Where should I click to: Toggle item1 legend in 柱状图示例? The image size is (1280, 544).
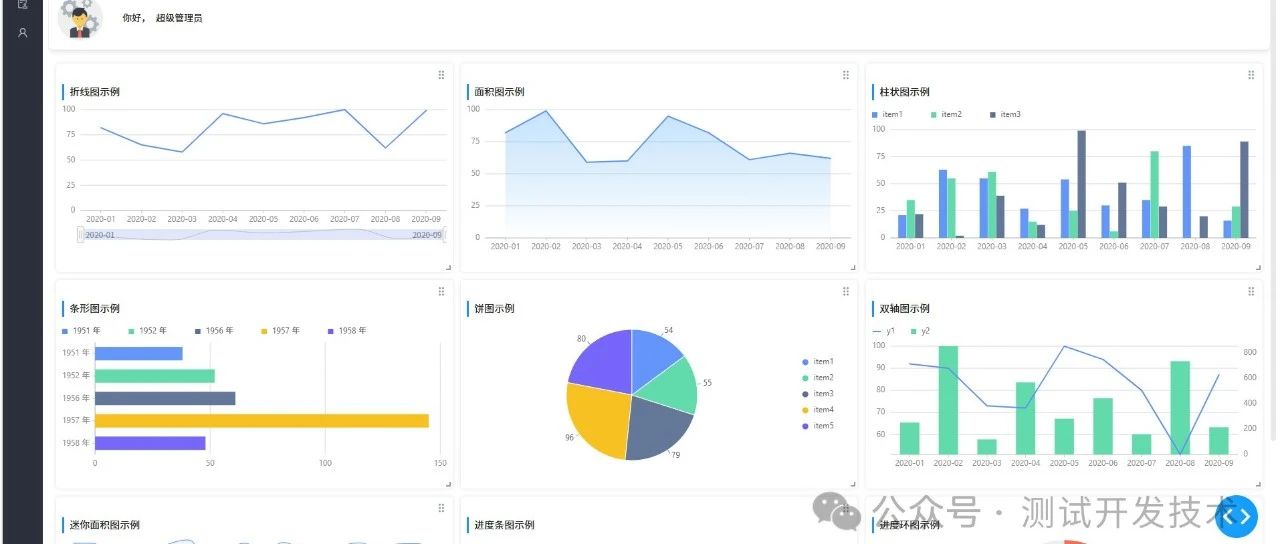[888, 115]
